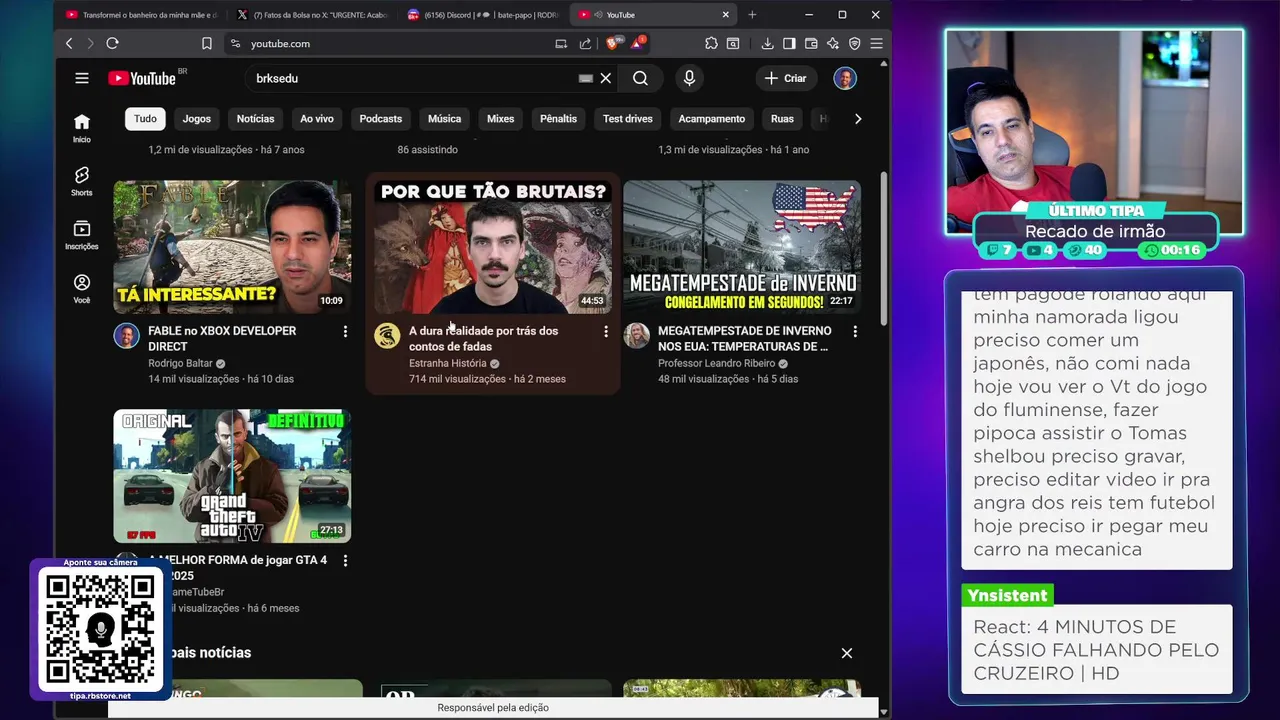Viewport: 1280px width, 720px height.
Task: Go to Início in sidebar
Action: pos(82,128)
